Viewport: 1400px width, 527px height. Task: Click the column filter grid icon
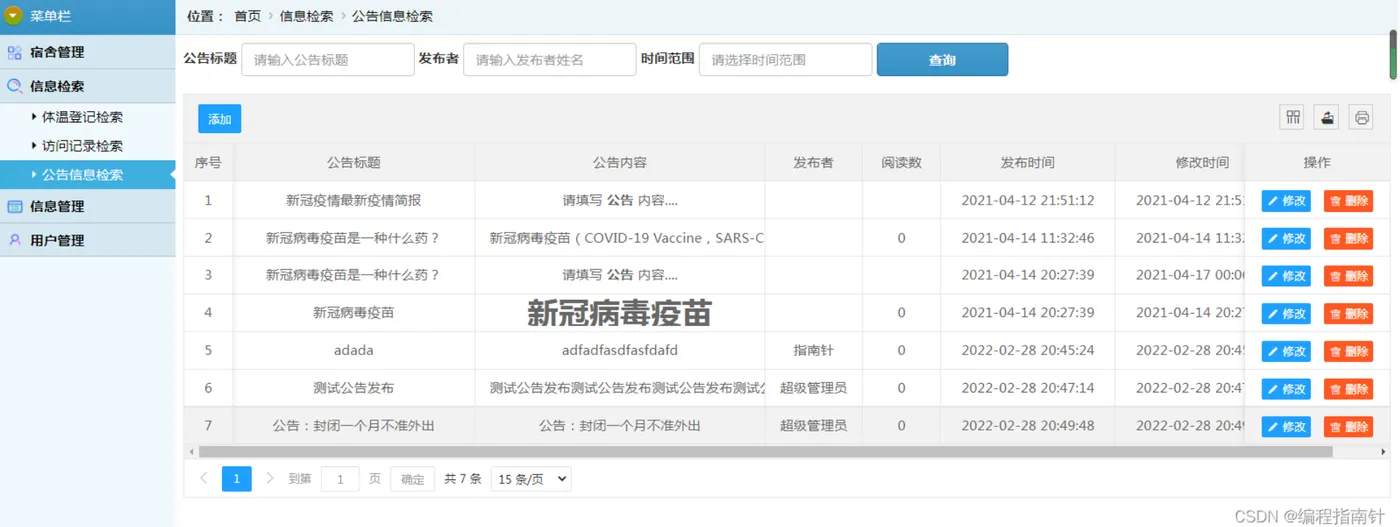(1293, 118)
